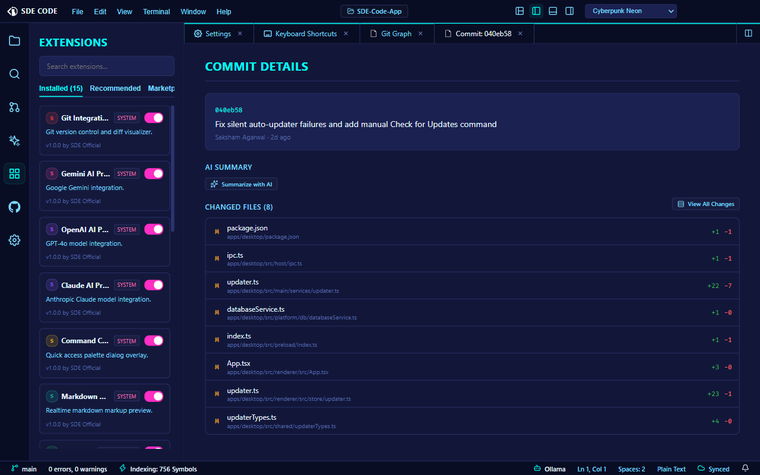Click the Search extensions input field
The image size is (760, 475).
point(107,66)
